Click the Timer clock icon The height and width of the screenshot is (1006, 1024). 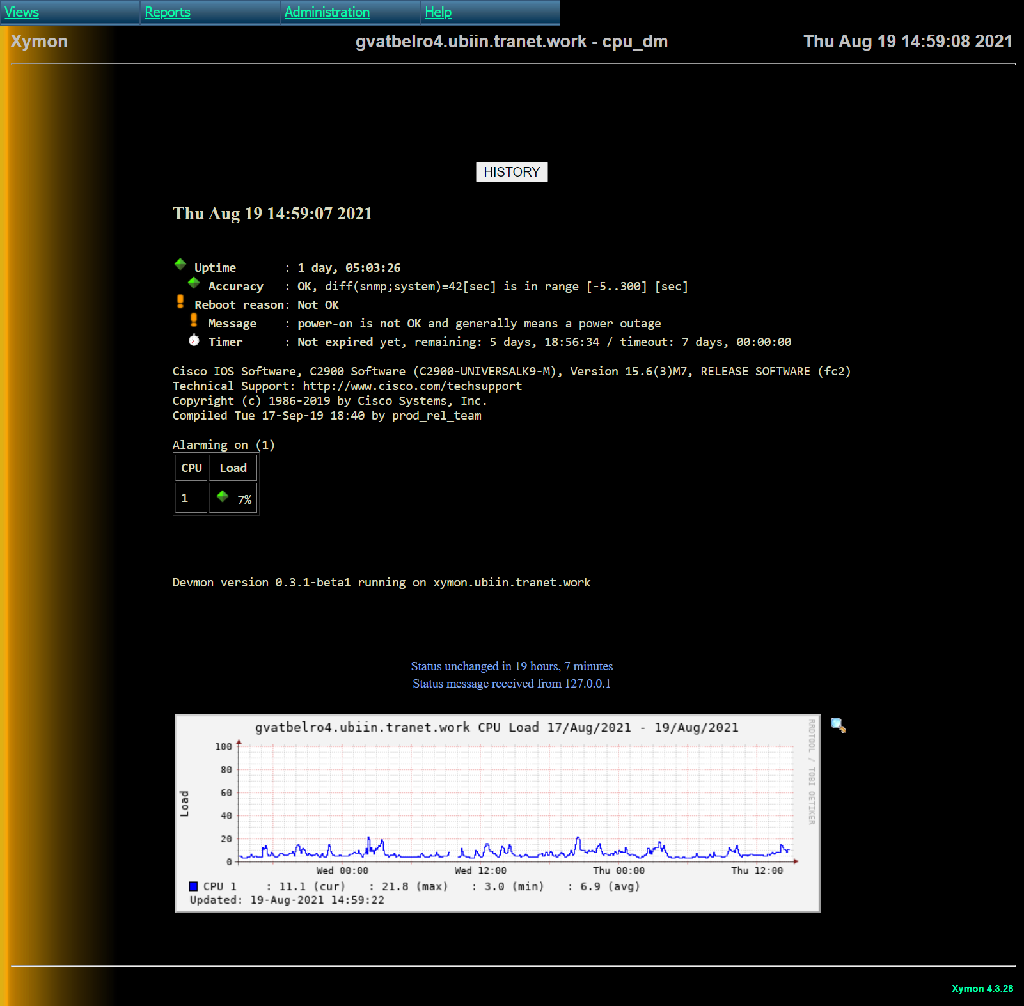(194, 340)
